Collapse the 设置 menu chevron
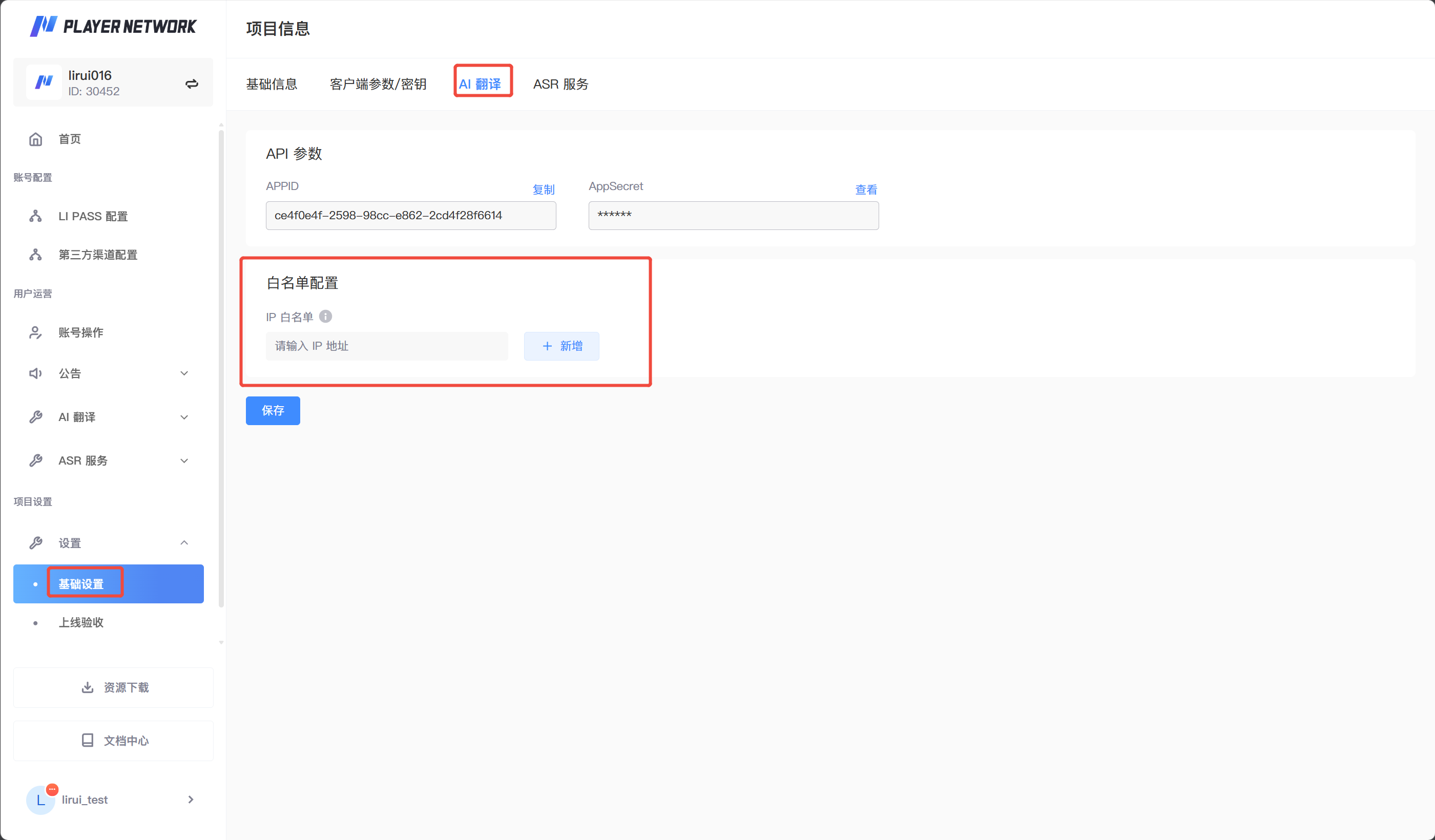 [x=184, y=543]
